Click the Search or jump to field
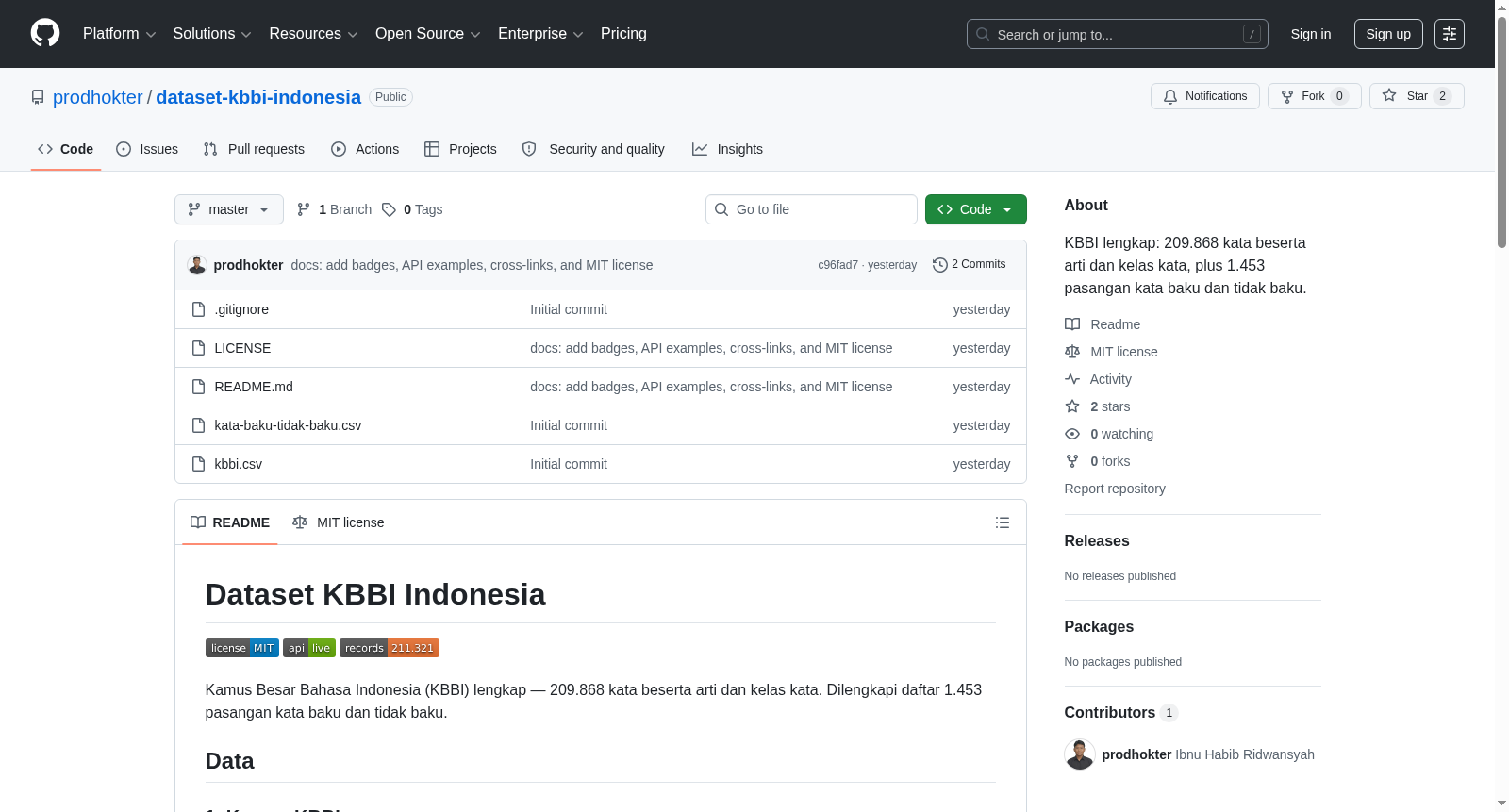 click(x=1118, y=34)
